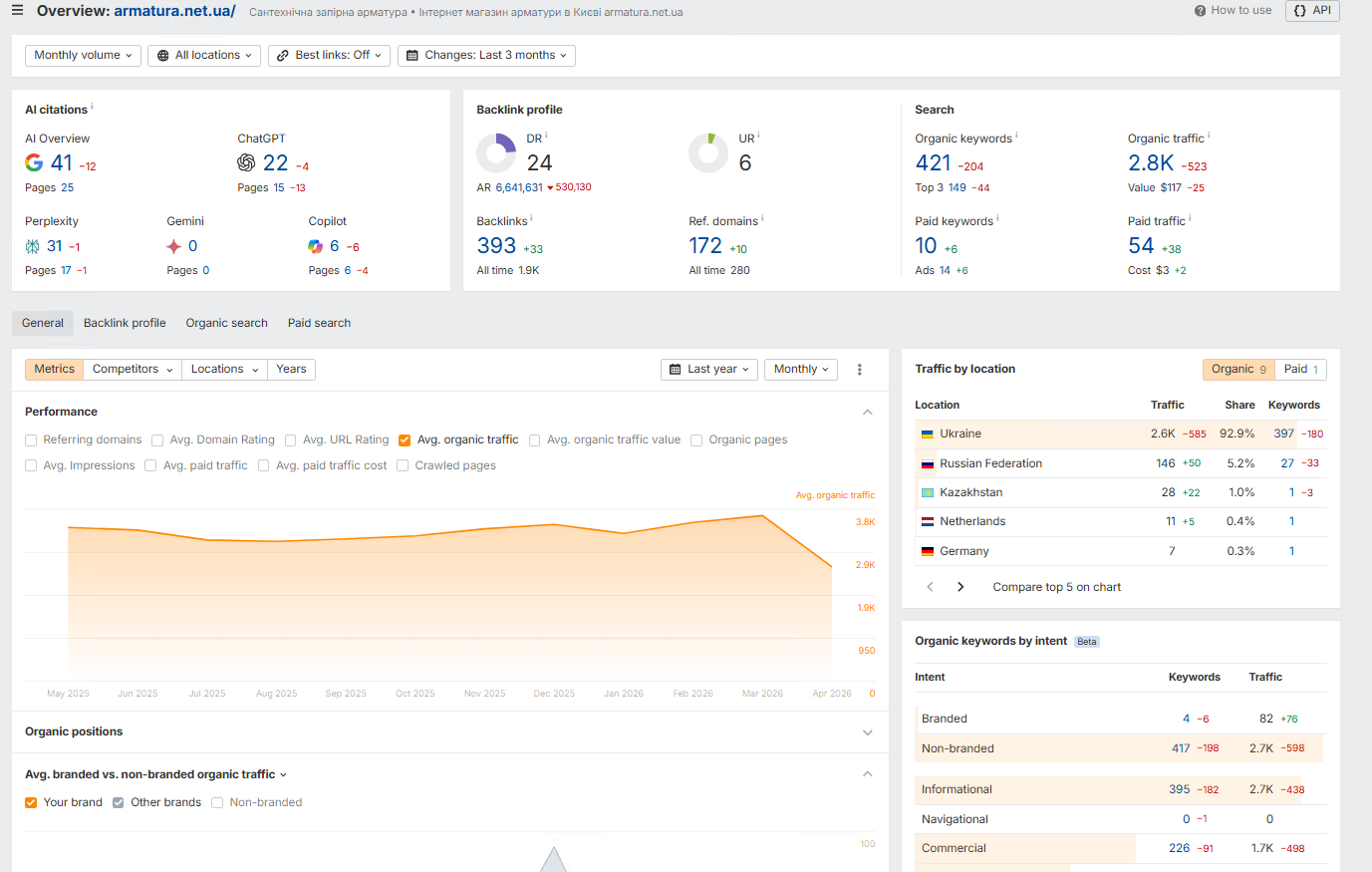The width and height of the screenshot is (1372, 872).
Task: Click info icon beside Organic traffic
Action: (x=1209, y=136)
